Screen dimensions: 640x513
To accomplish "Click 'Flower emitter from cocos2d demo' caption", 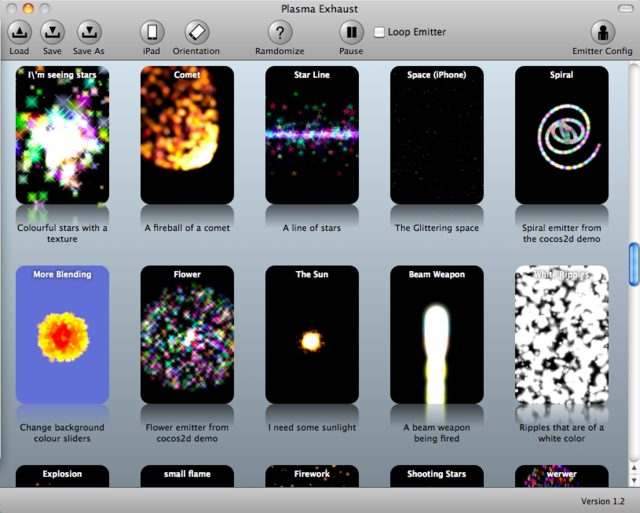I will click(187, 433).
